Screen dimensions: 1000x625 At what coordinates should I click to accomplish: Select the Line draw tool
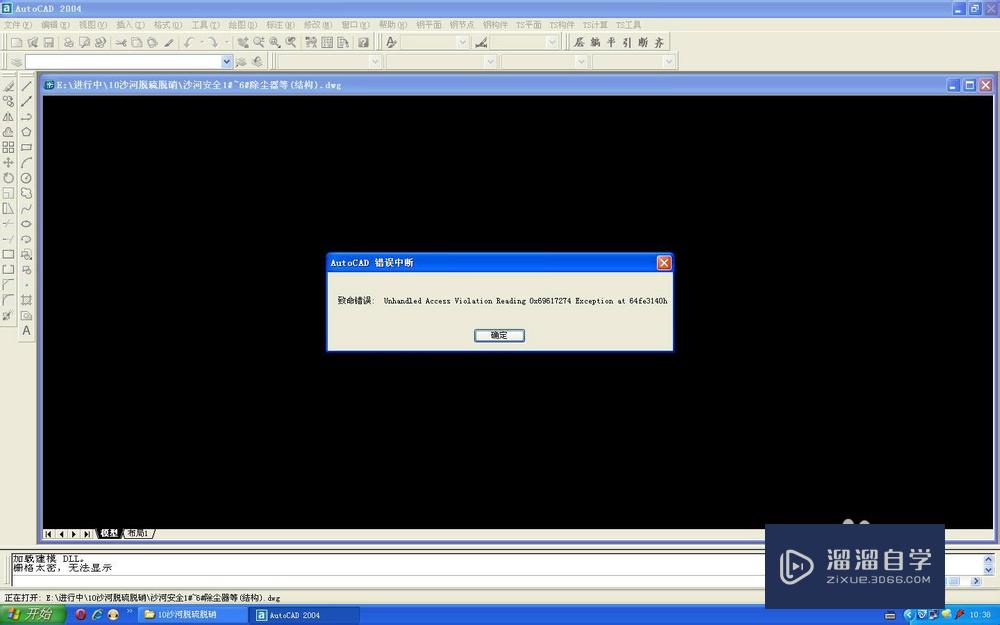pyautogui.click(x=26, y=86)
